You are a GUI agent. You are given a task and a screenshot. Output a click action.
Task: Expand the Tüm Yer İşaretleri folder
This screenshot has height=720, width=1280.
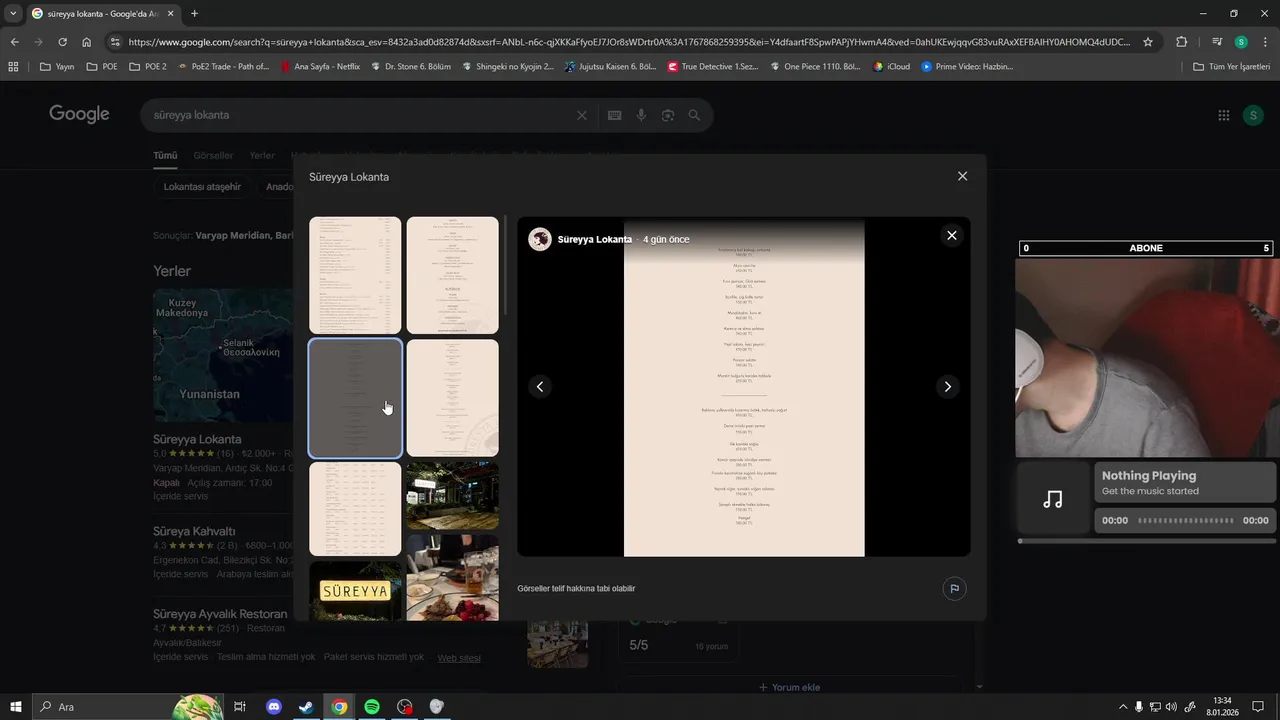(x=1232, y=67)
